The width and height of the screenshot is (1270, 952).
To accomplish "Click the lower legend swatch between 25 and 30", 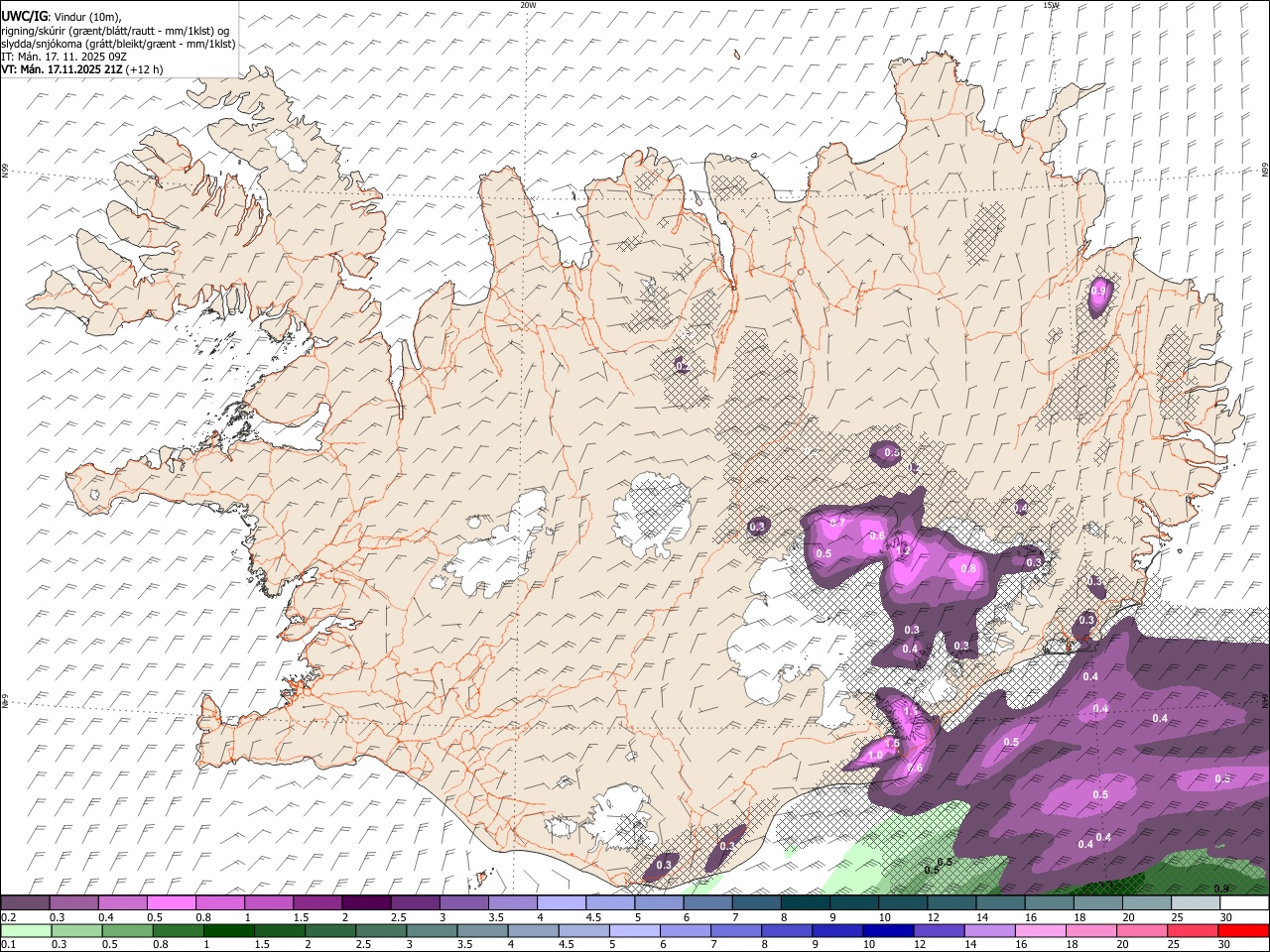I will [x=1191, y=930].
